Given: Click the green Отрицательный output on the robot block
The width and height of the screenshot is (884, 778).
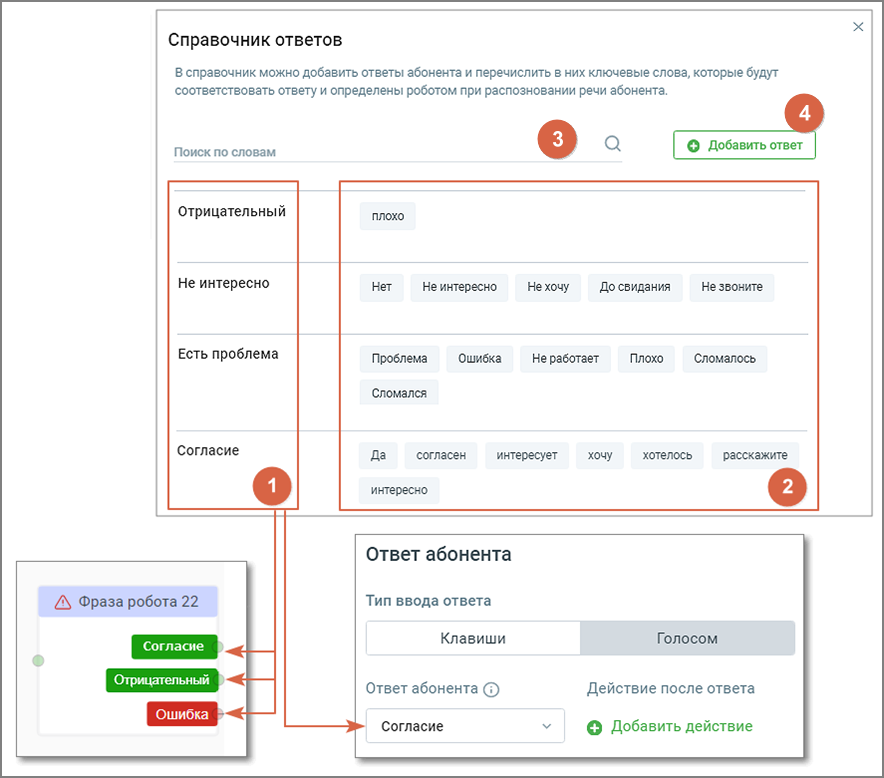Looking at the screenshot, I should point(162,680).
